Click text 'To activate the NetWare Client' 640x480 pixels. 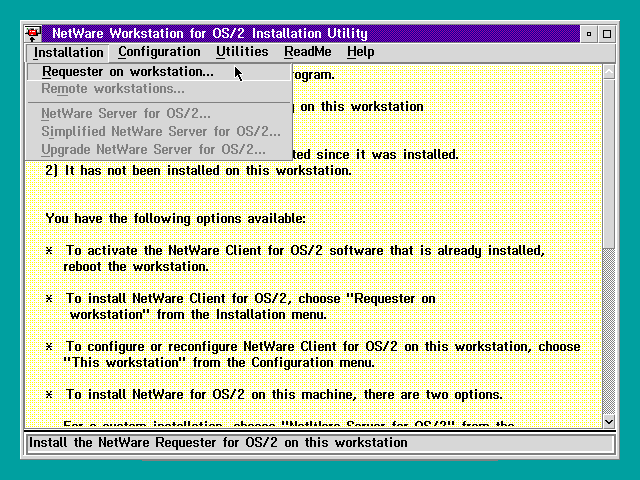pyautogui.click(x=164, y=250)
